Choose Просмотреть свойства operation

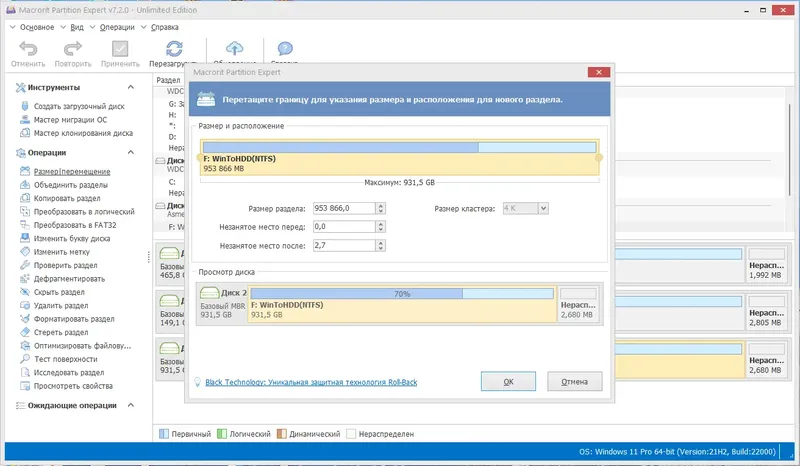click(73, 386)
